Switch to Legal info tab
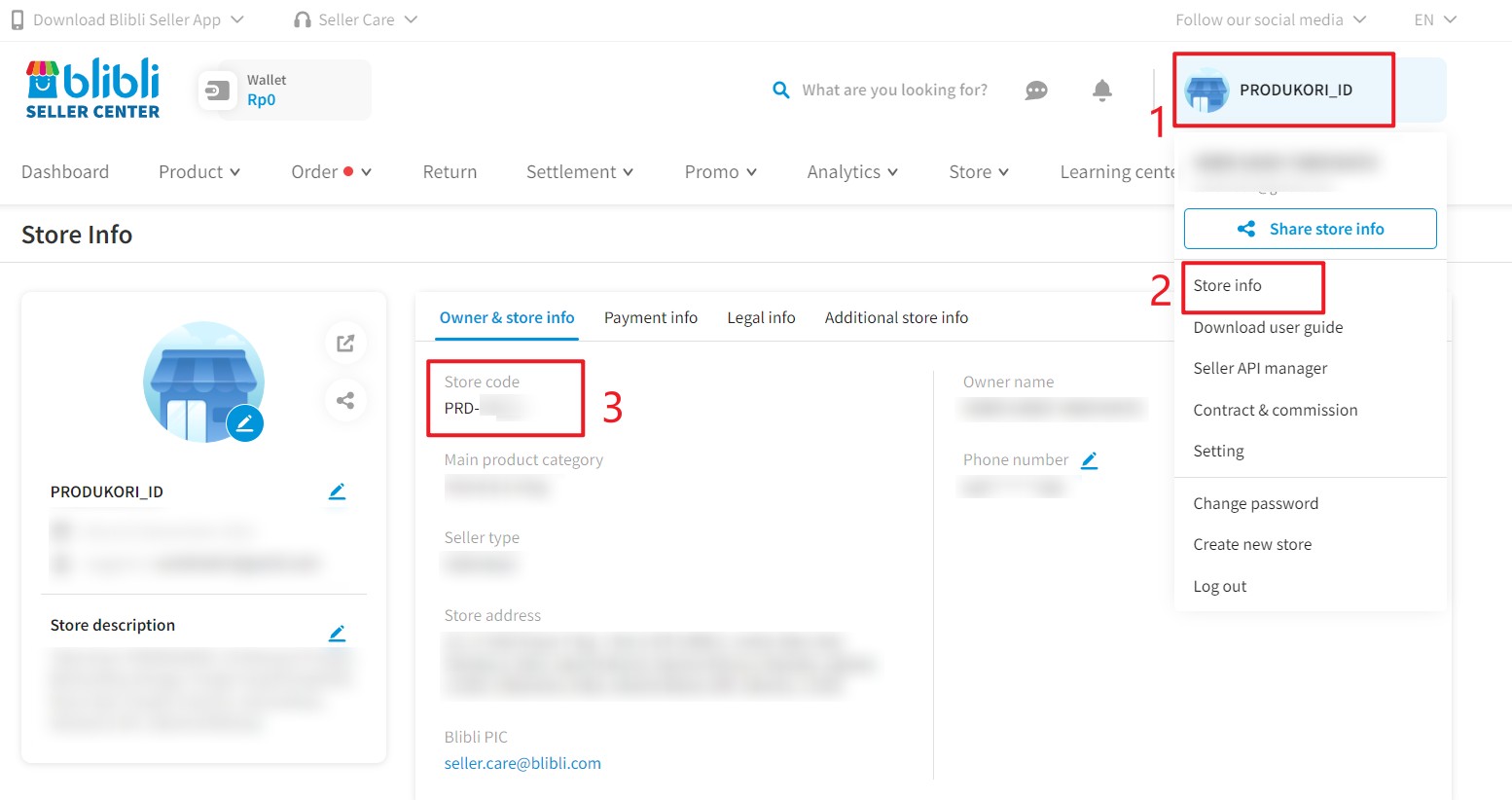 pos(761,318)
